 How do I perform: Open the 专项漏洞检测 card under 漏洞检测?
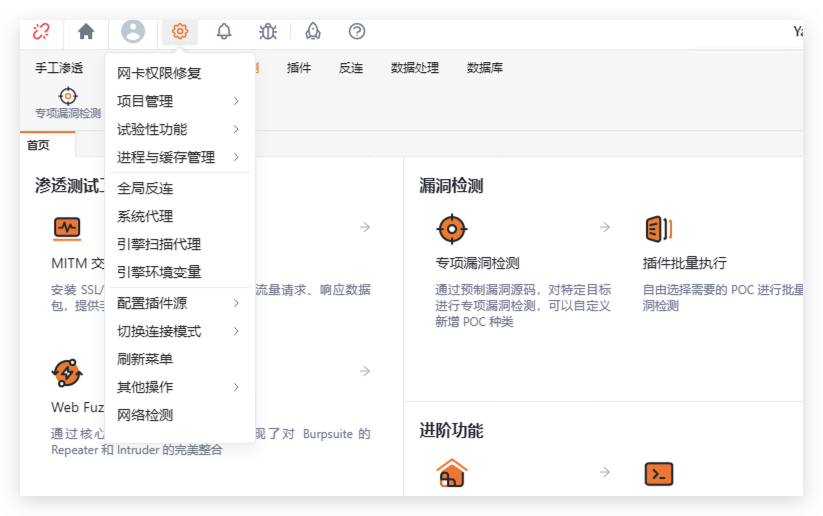click(x=477, y=263)
